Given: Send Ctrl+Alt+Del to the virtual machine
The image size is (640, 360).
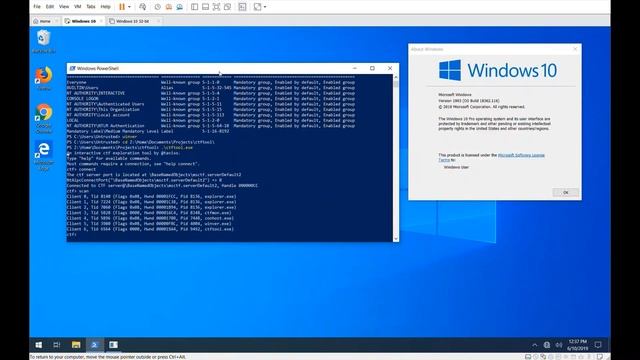Looking at the screenshot, I should [x=142, y=7].
